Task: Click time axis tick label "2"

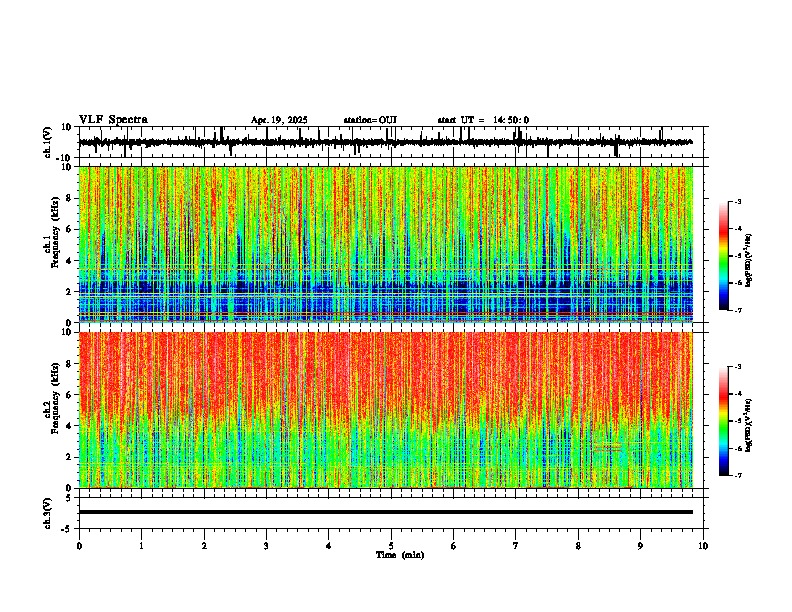Action: [x=204, y=546]
